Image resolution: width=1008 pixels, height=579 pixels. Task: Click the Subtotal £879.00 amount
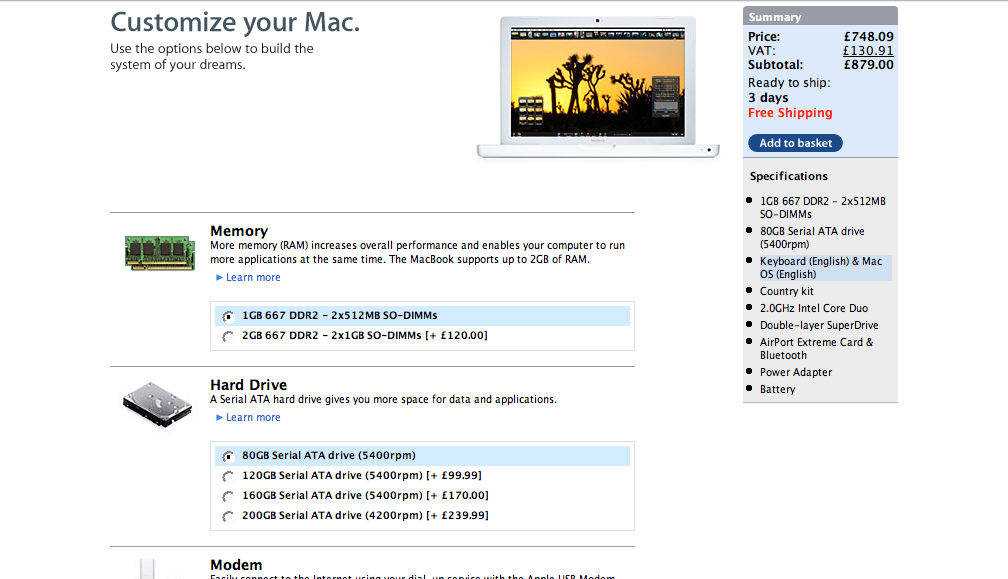tap(868, 65)
